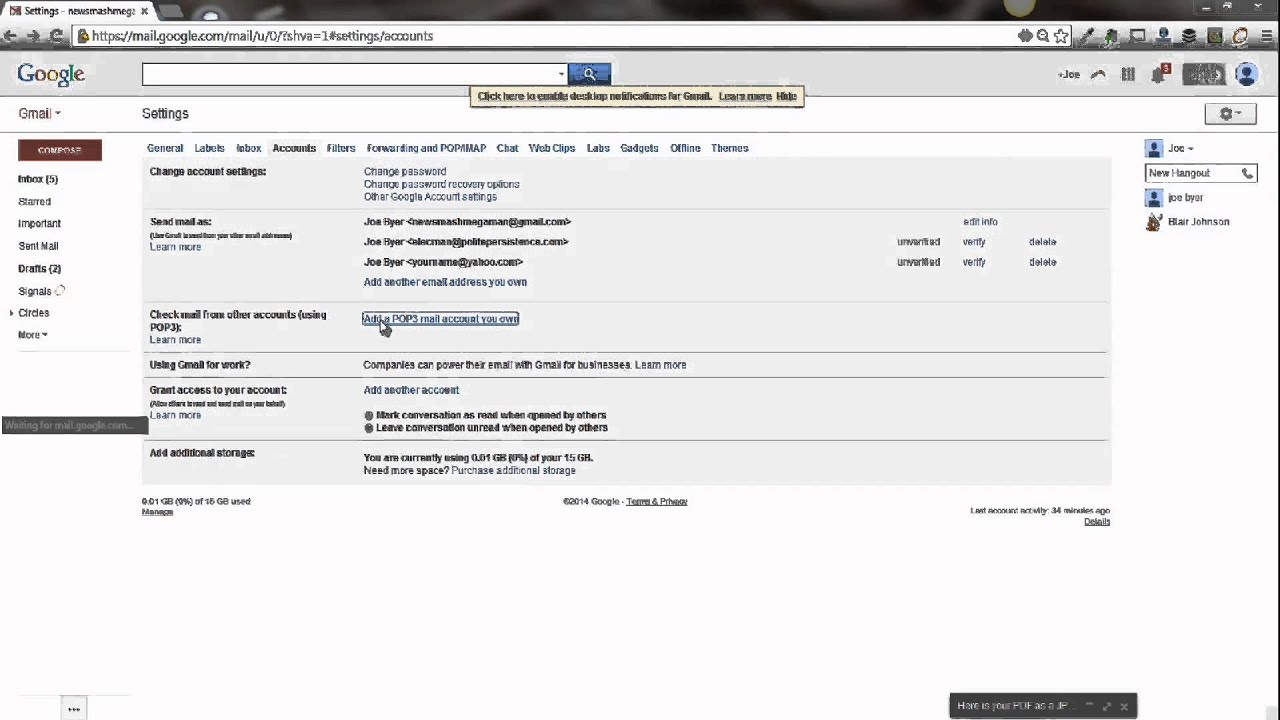Switch to the General settings tab

pyautogui.click(x=165, y=148)
